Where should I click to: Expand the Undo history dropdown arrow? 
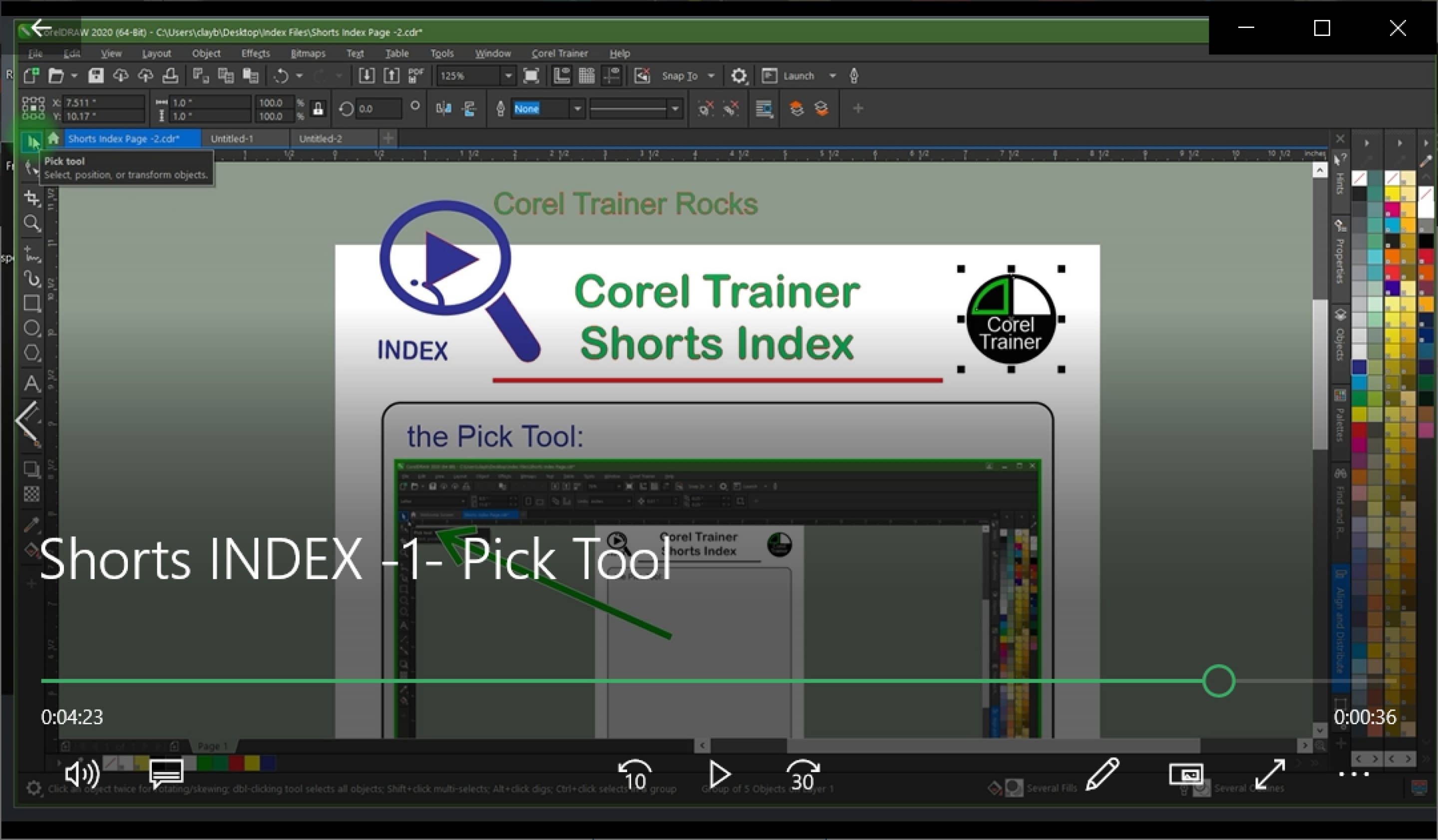coord(299,75)
